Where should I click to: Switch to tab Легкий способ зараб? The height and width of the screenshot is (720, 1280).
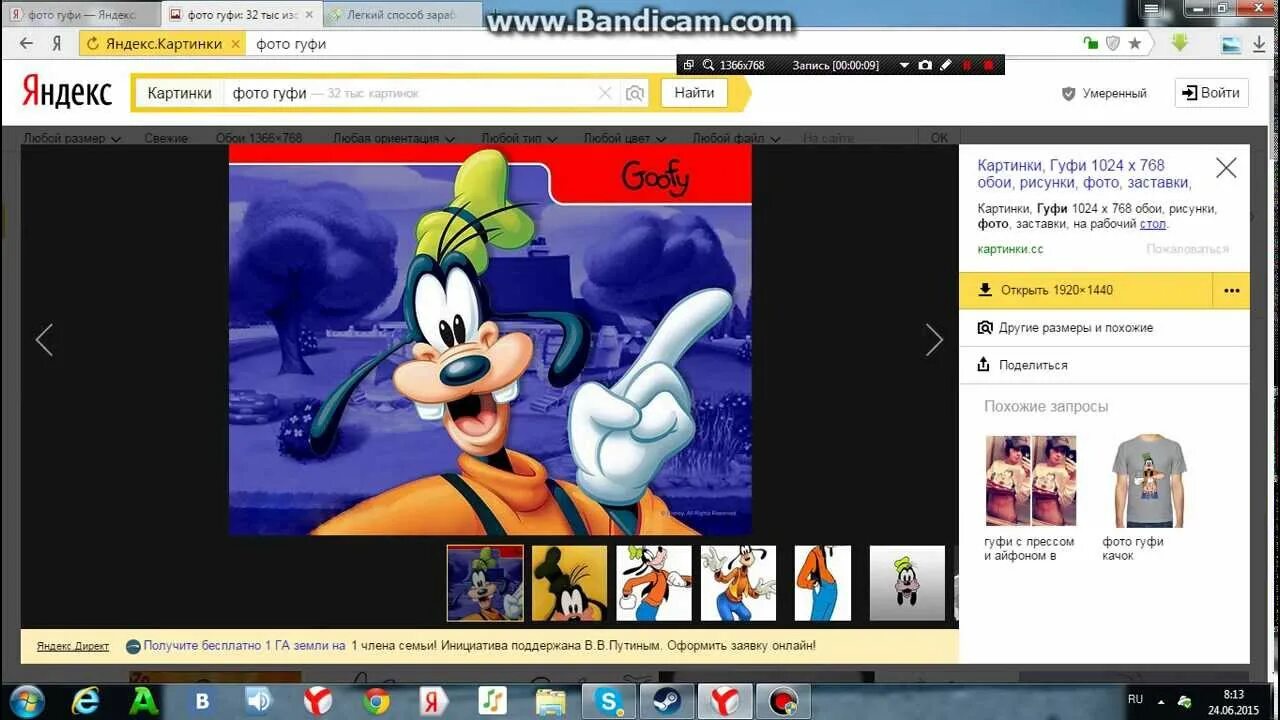pyautogui.click(x=402, y=15)
